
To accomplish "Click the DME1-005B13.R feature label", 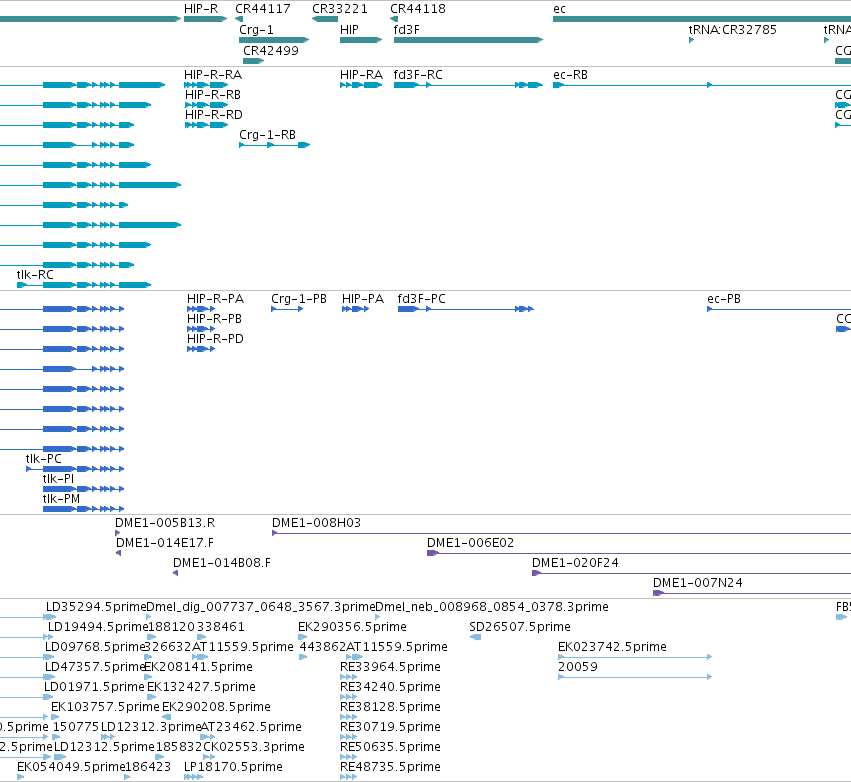I will click(x=165, y=523).
